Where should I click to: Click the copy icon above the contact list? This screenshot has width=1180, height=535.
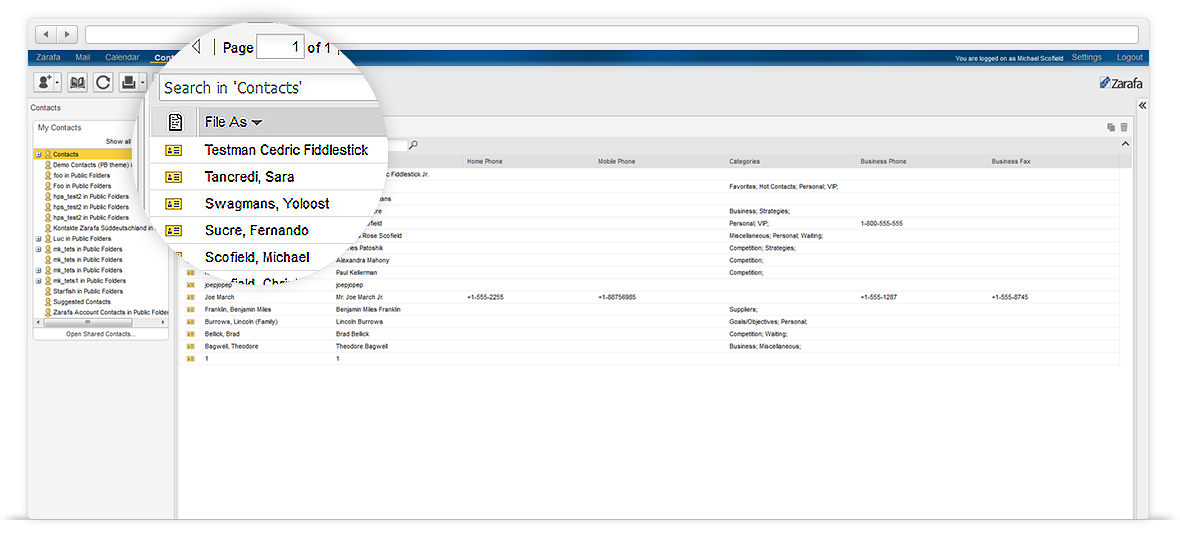[1111, 127]
